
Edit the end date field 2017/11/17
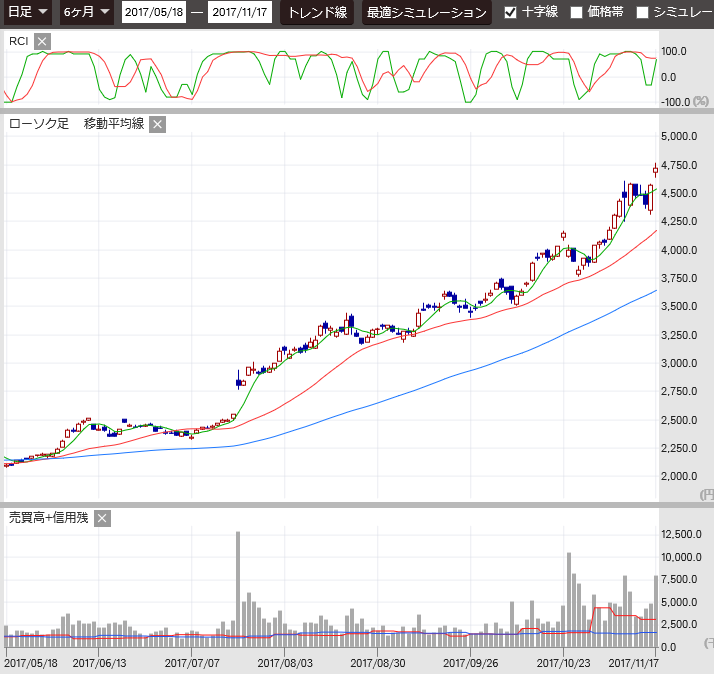coord(239,13)
